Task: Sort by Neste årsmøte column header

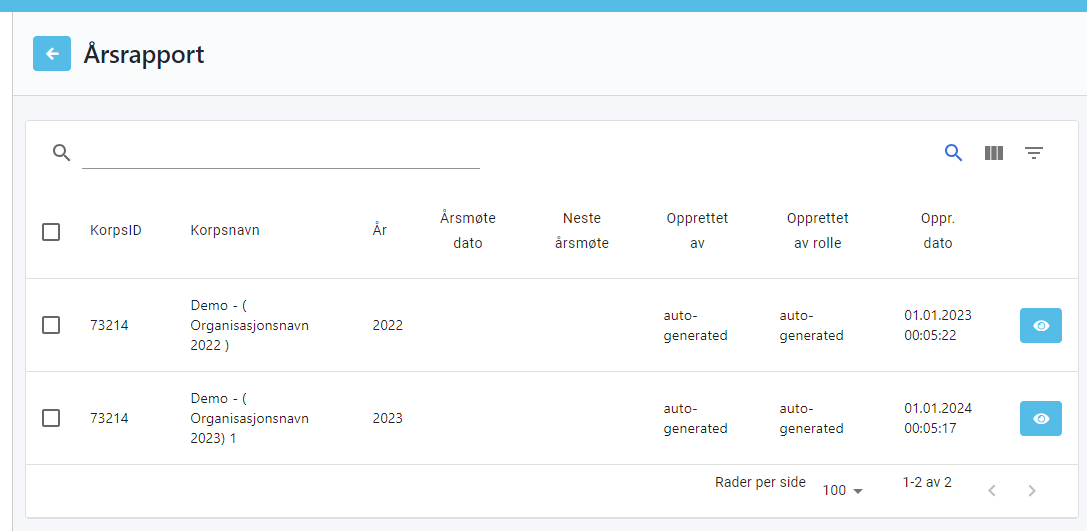Action: point(581,230)
